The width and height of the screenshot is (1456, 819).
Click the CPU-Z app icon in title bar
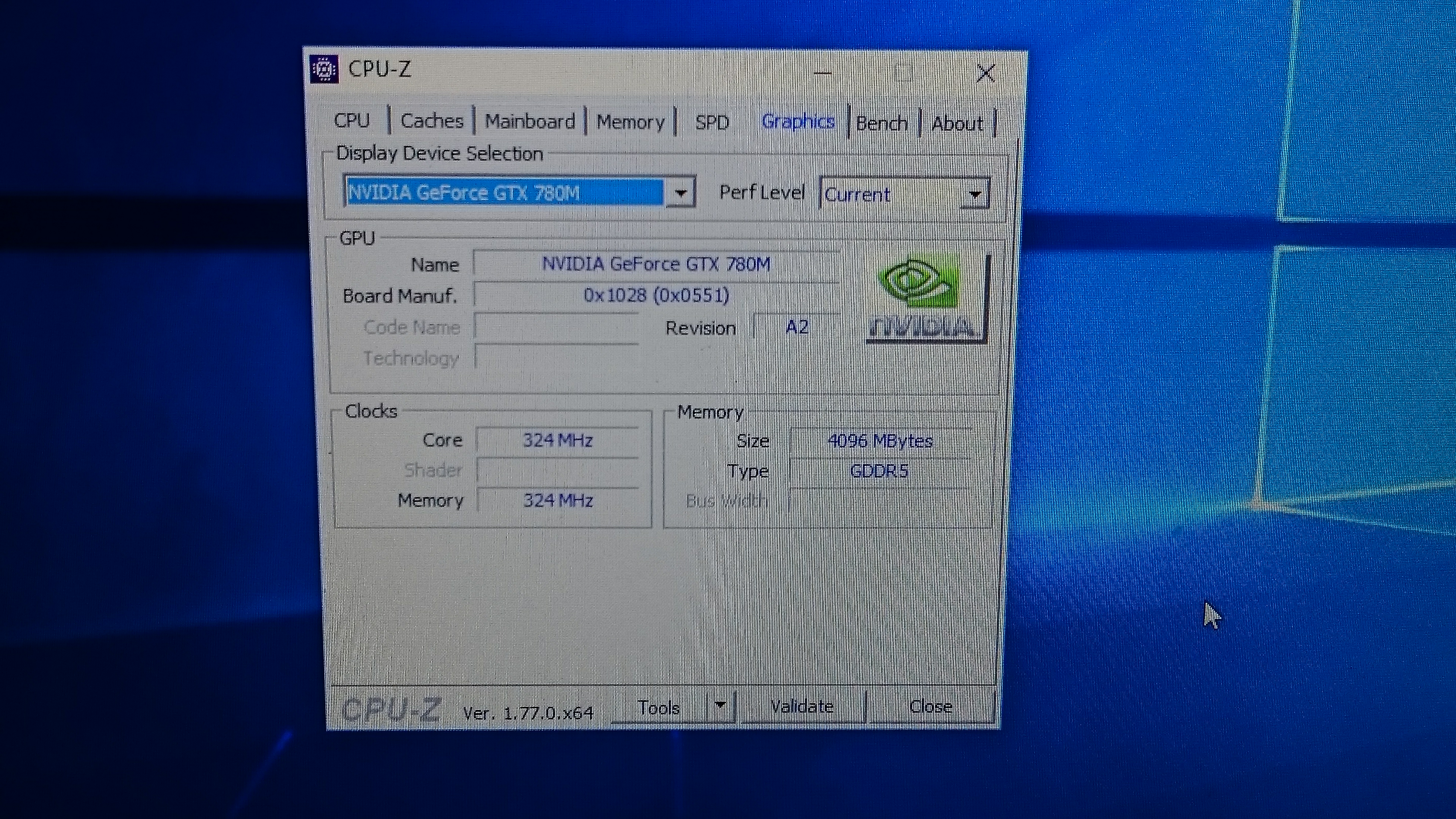click(x=325, y=69)
